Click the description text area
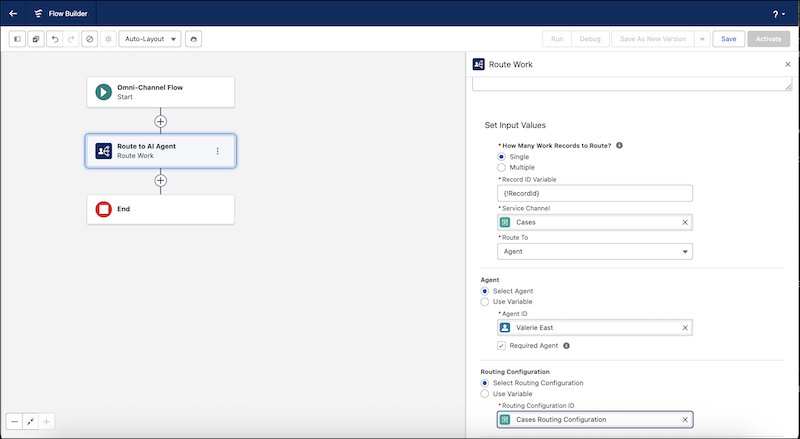The image size is (800, 439). pos(632,84)
